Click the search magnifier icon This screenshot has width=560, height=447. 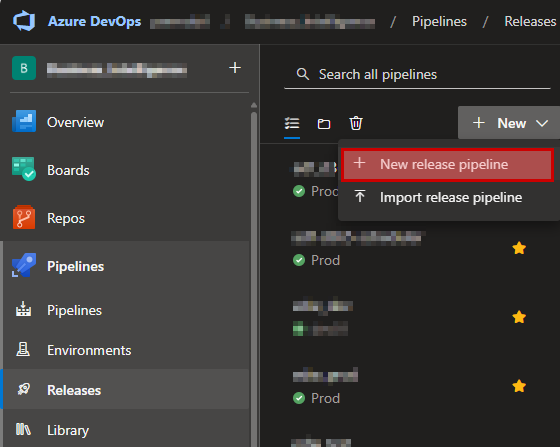[302, 74]
